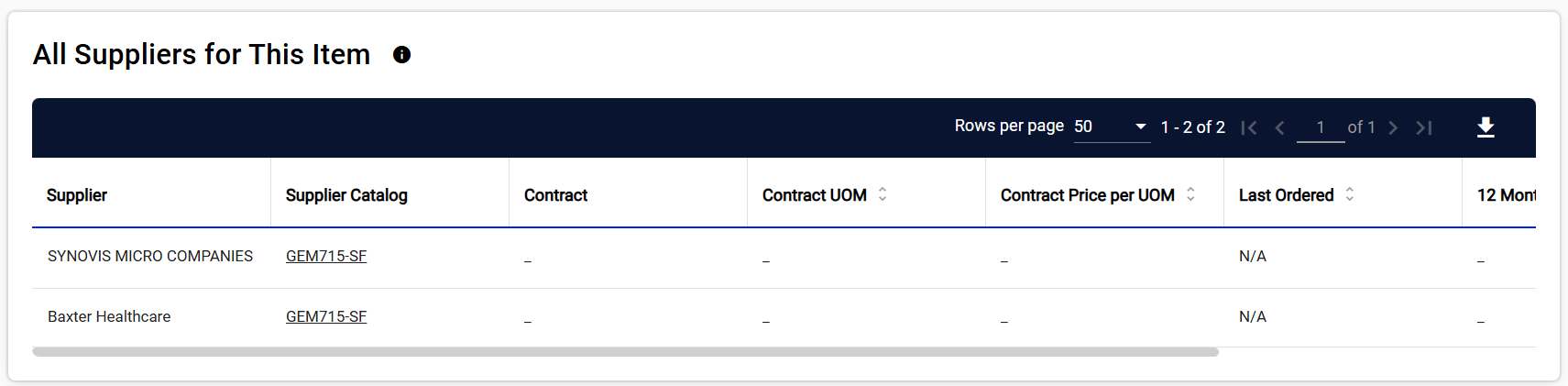Sort by Contract Price per UOM
Viewport: 1568px width, 386px height.
1190,194
